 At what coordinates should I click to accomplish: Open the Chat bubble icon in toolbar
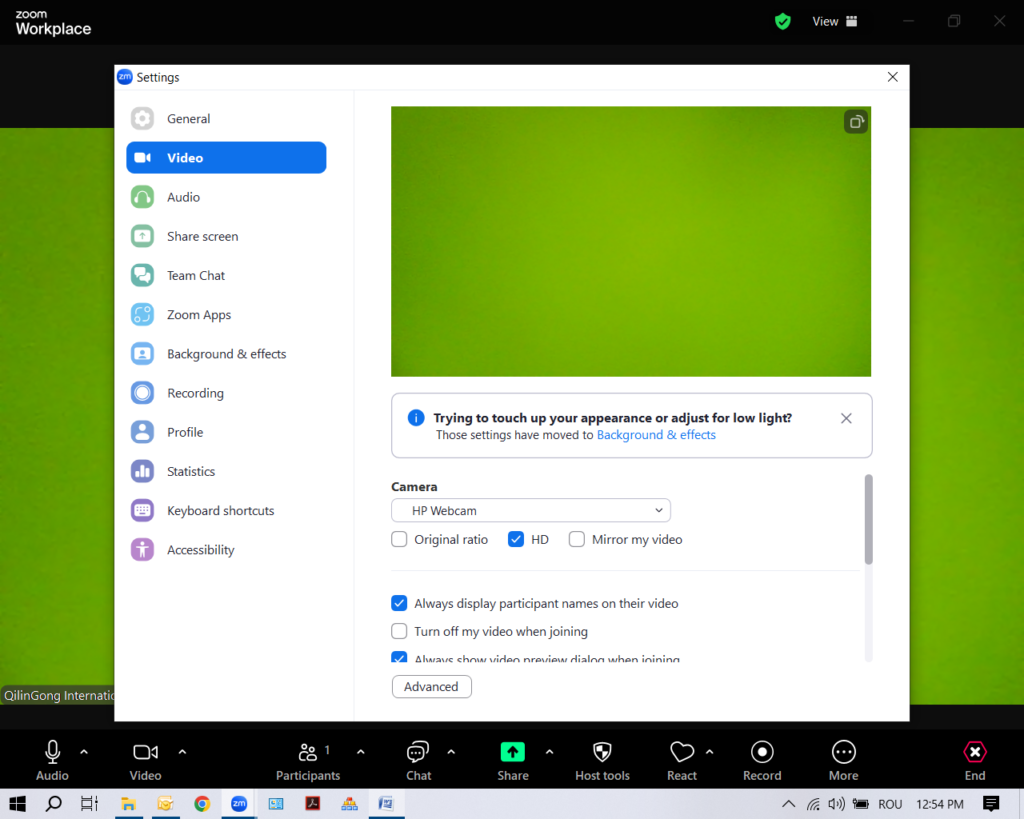point(418,752)
